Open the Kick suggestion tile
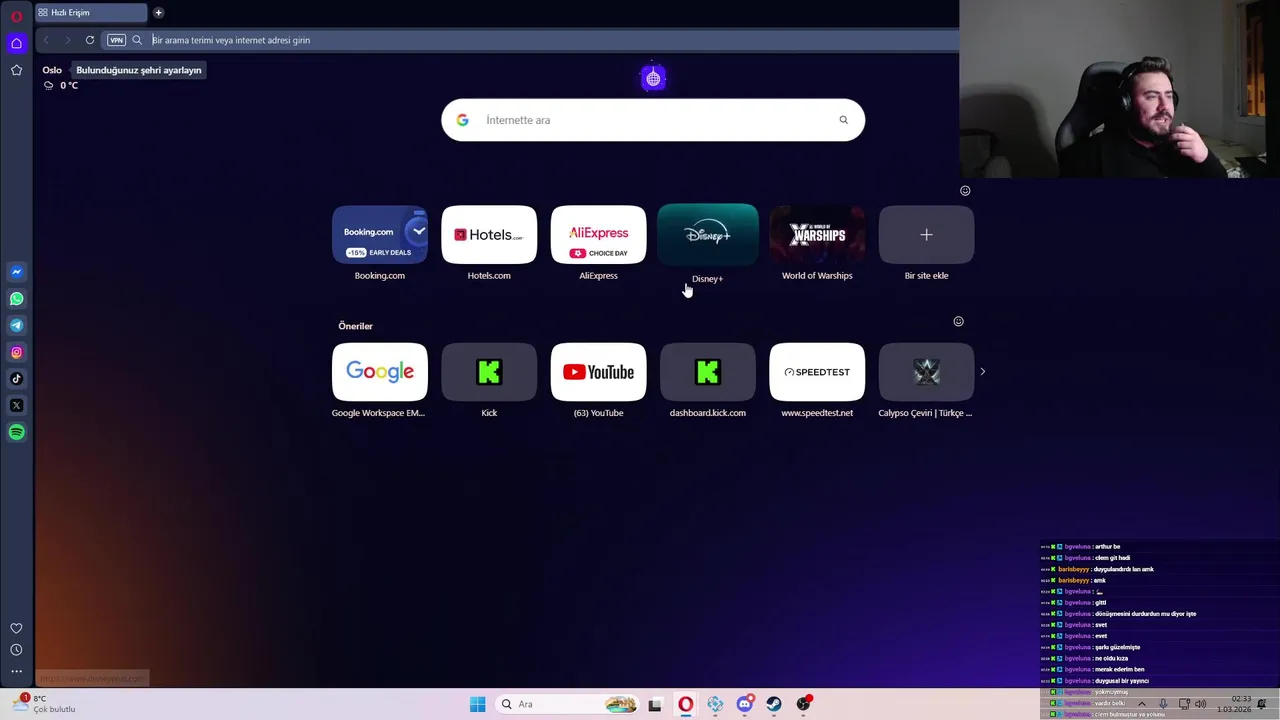The image size is (1280, 720). [489, 372]
